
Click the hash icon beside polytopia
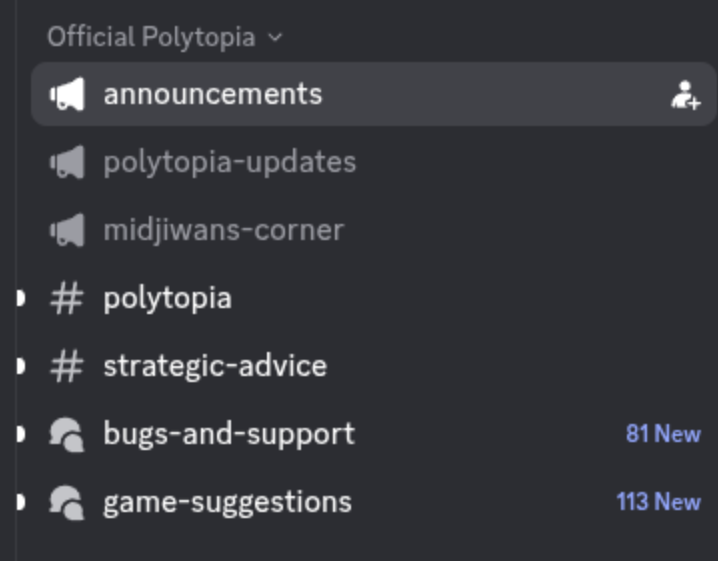tap(67, 298)
